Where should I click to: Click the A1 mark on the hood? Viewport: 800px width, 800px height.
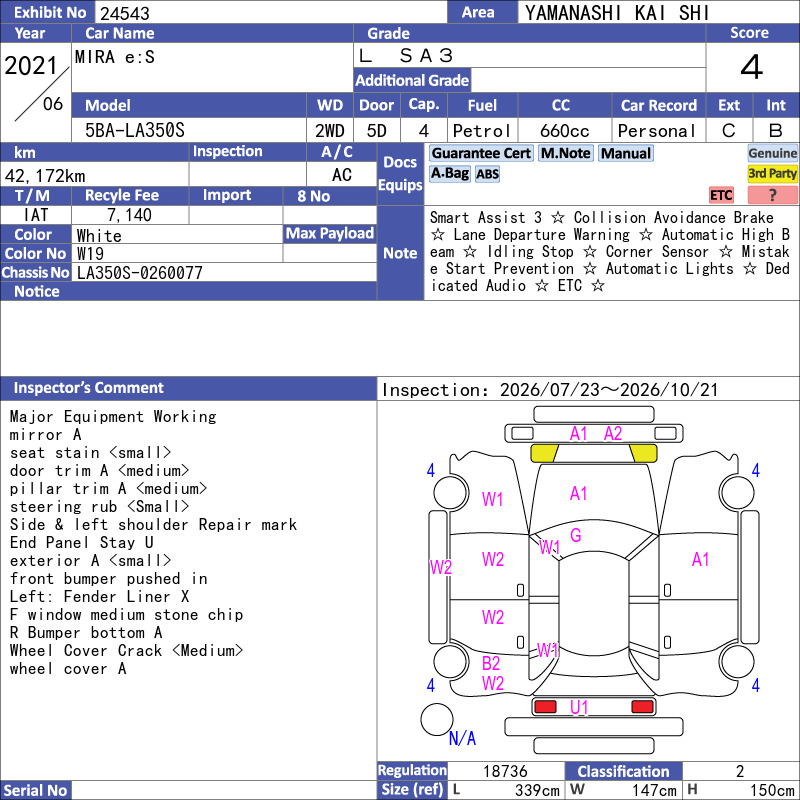578,493
